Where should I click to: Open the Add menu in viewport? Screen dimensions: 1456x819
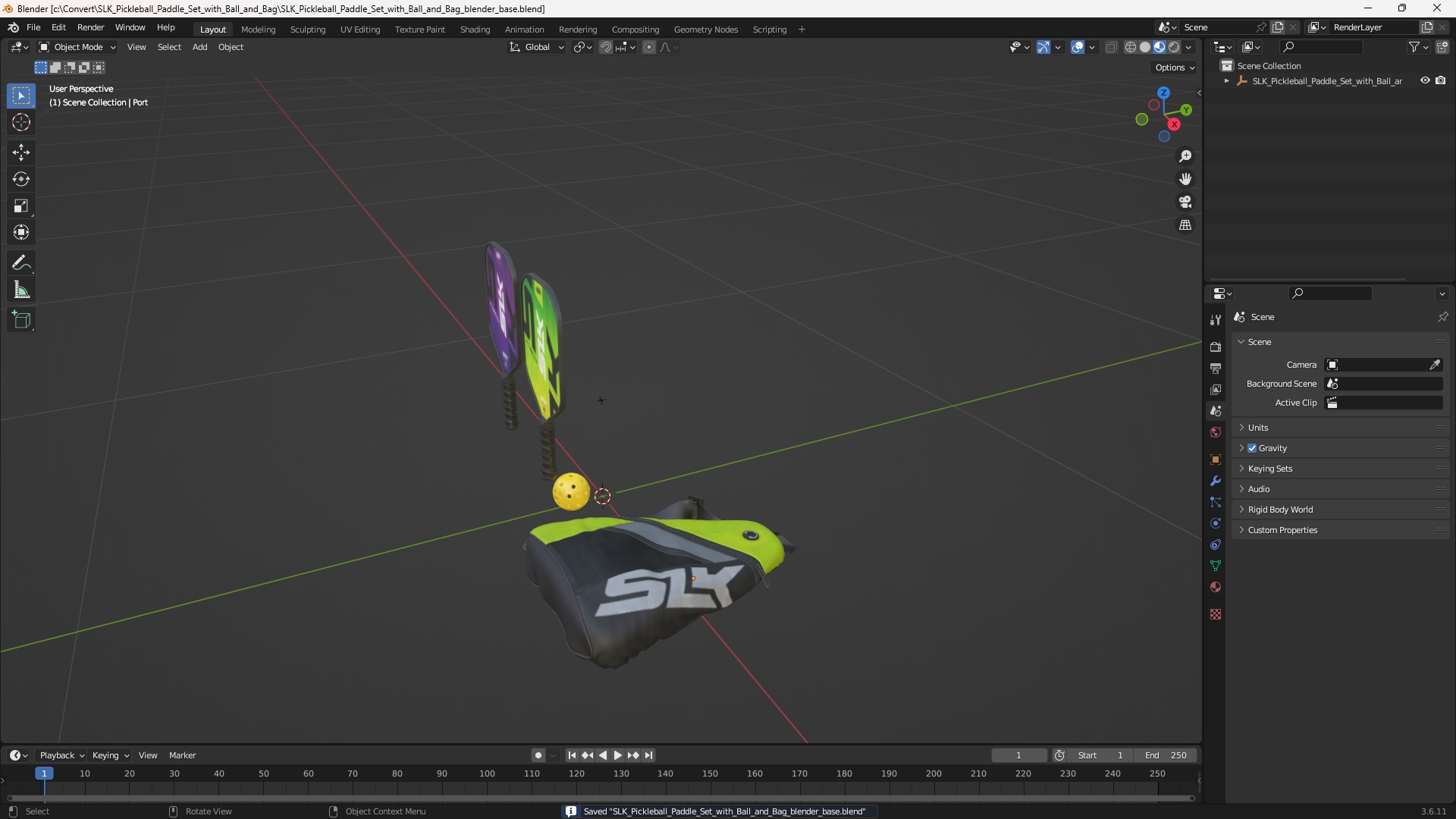199,47
